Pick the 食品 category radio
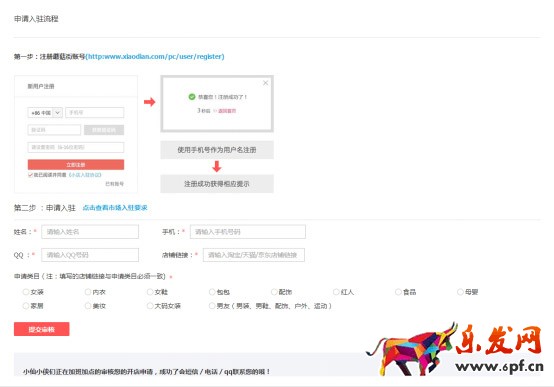 (x=398, y=292)
